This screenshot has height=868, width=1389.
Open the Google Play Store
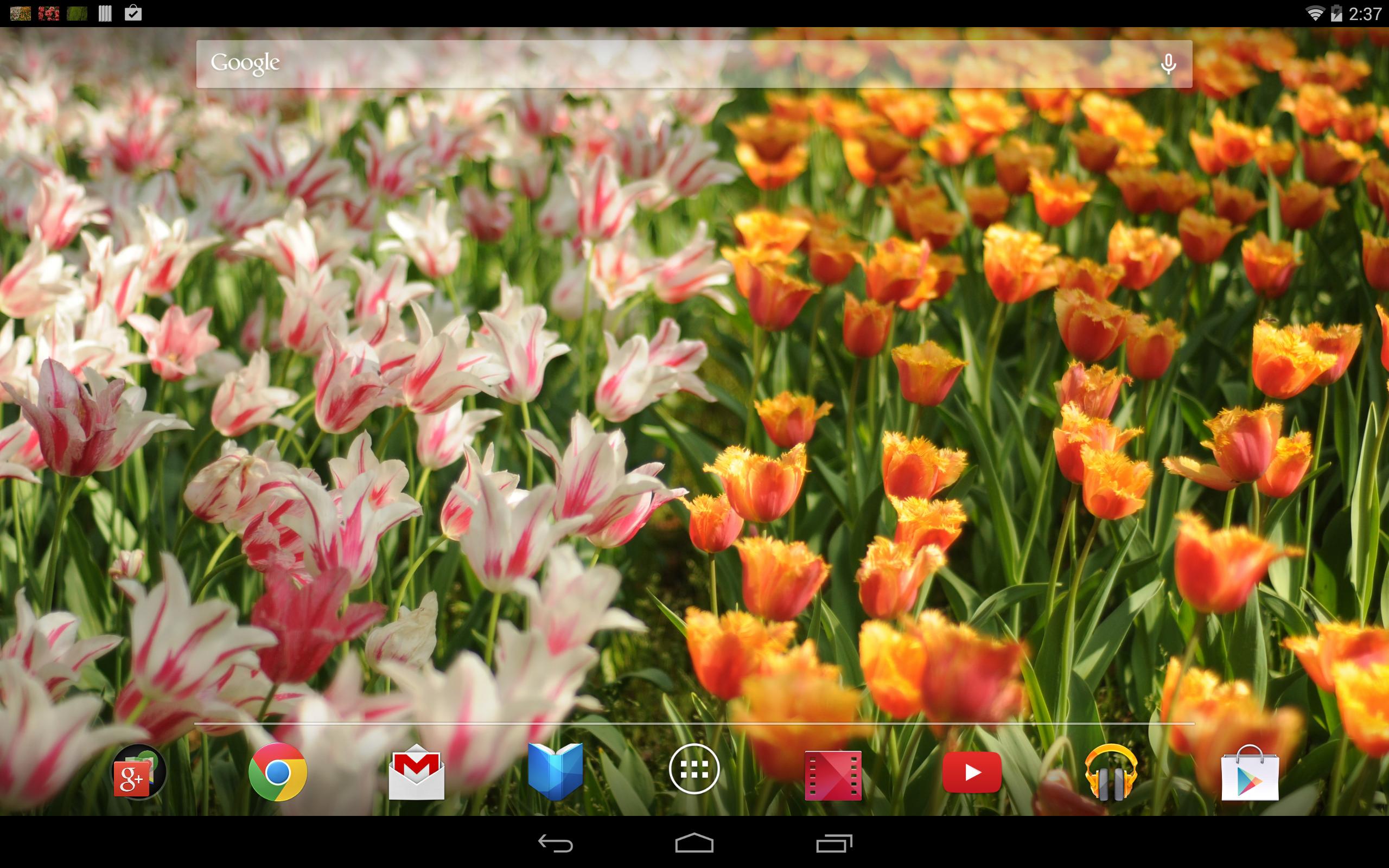coord(1250,773)
